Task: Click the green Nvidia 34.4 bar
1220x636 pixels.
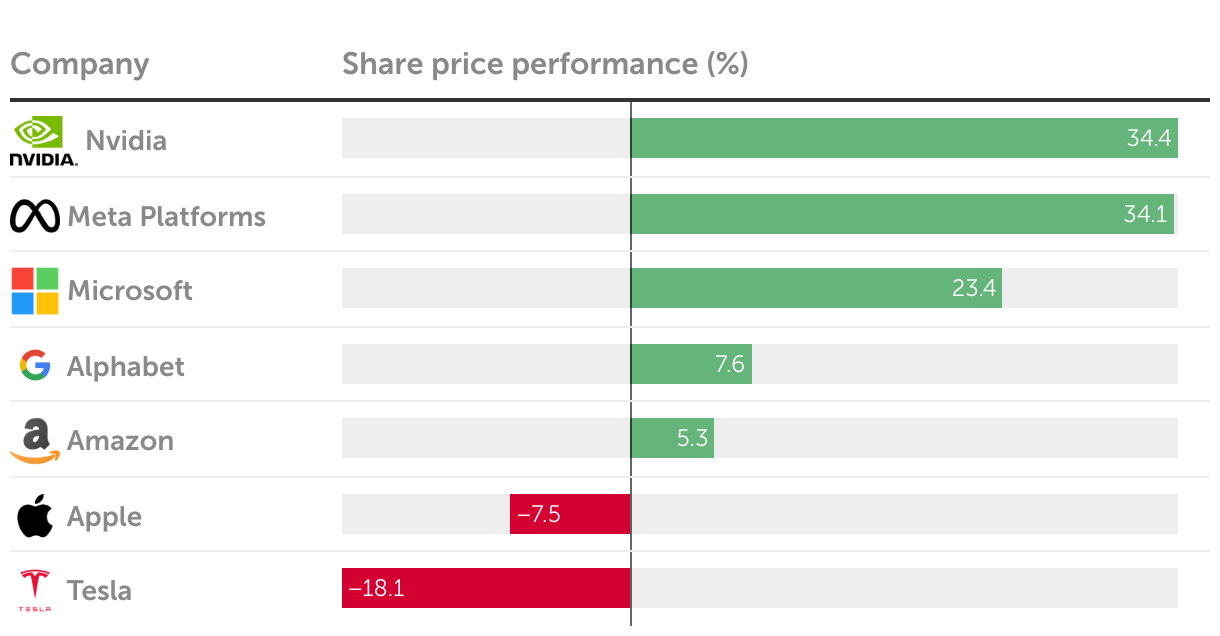Action: (904, 138)
